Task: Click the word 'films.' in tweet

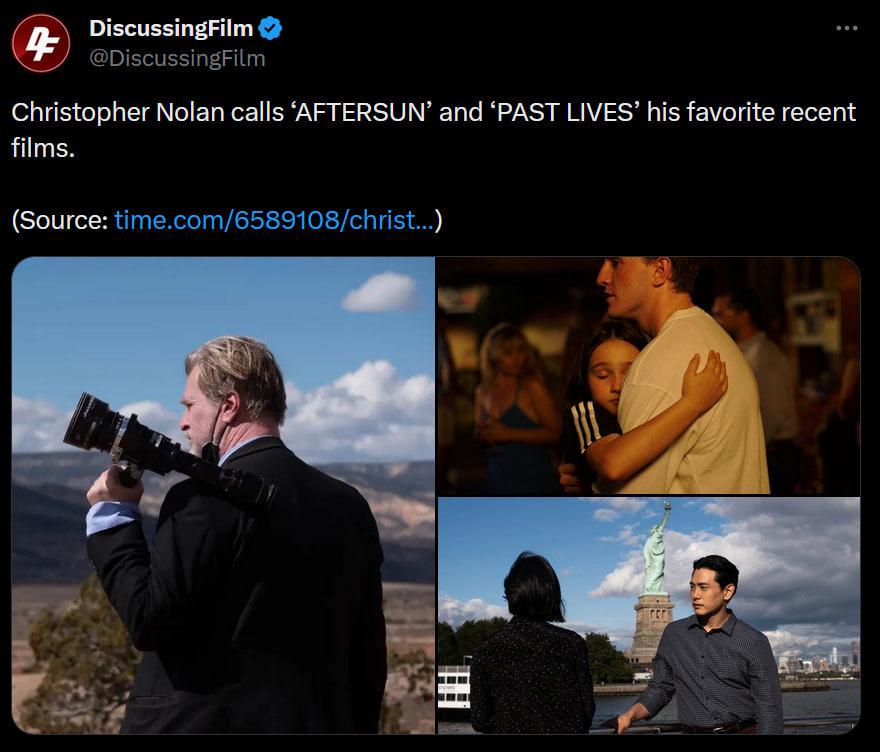Action: (43, 148)
